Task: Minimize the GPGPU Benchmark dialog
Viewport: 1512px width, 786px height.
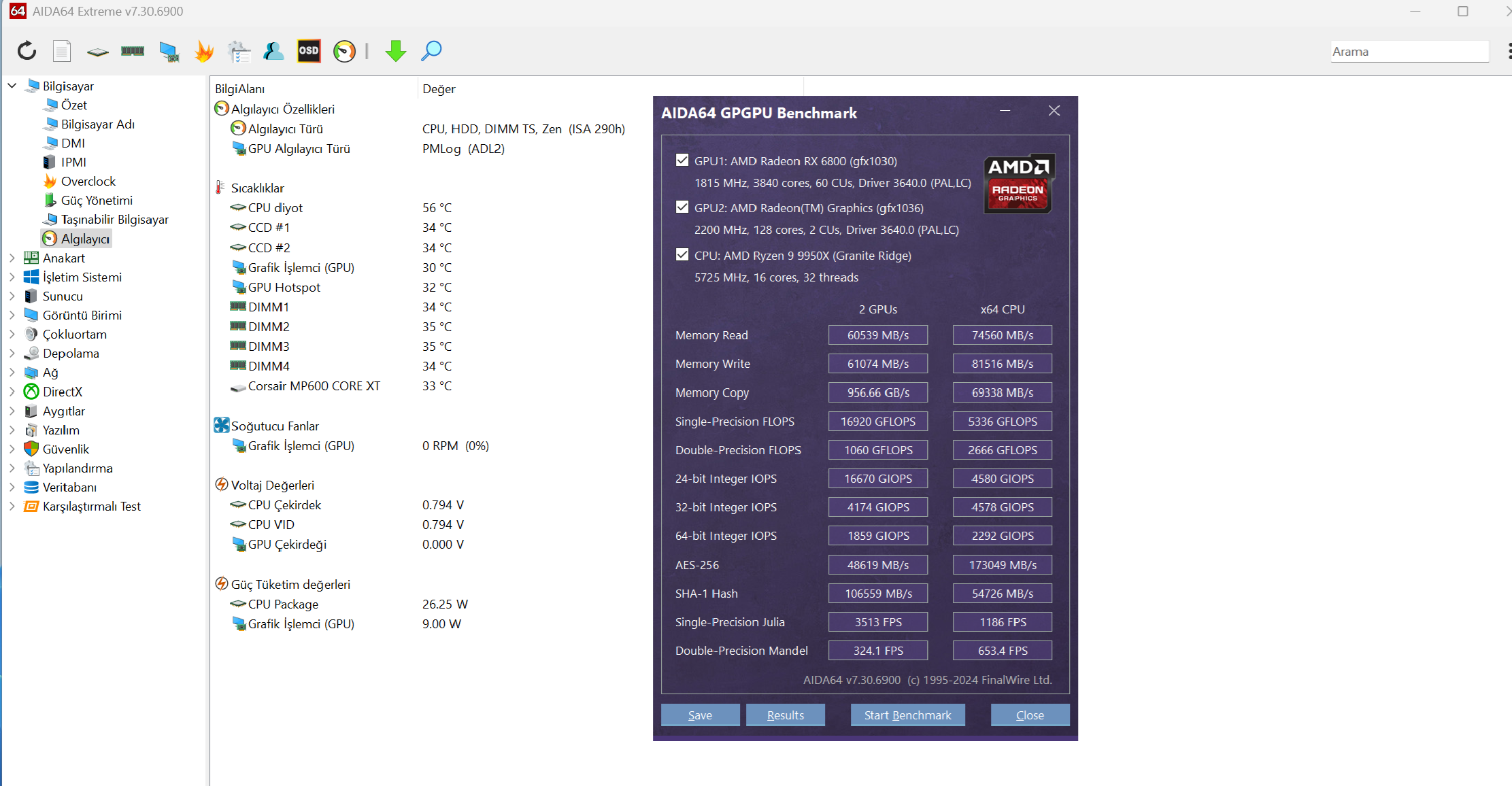Action: 1005,111
